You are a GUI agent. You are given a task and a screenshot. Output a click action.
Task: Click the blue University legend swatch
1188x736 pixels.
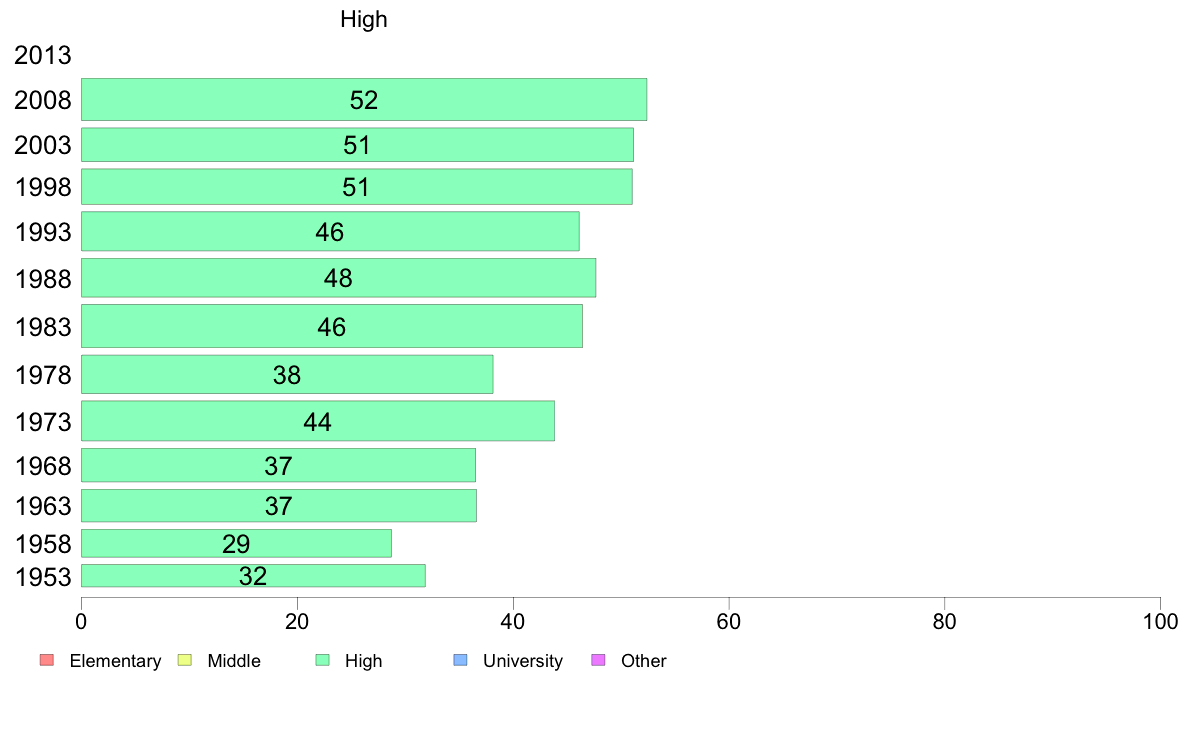pos(460,660)
